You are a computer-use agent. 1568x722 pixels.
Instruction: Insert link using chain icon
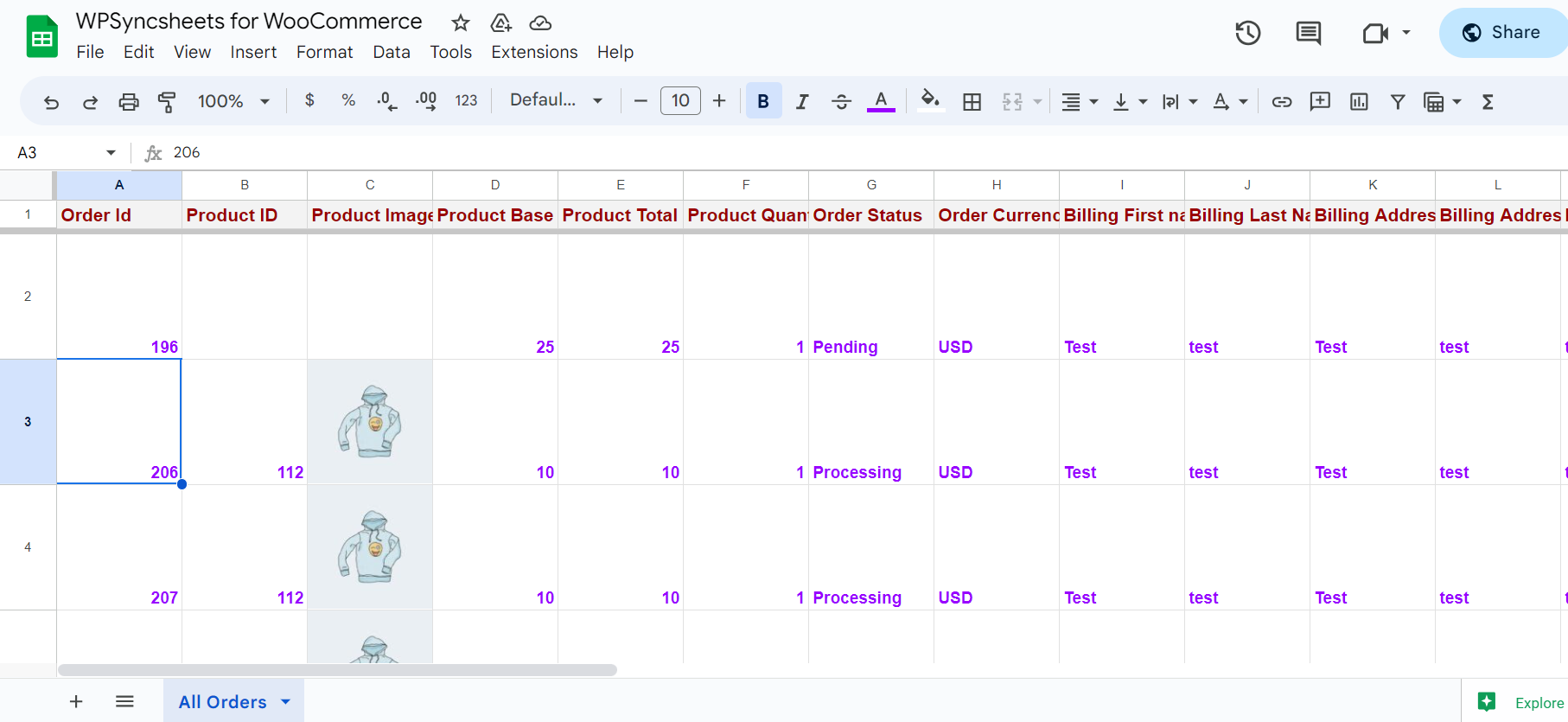click(1282, 102)
